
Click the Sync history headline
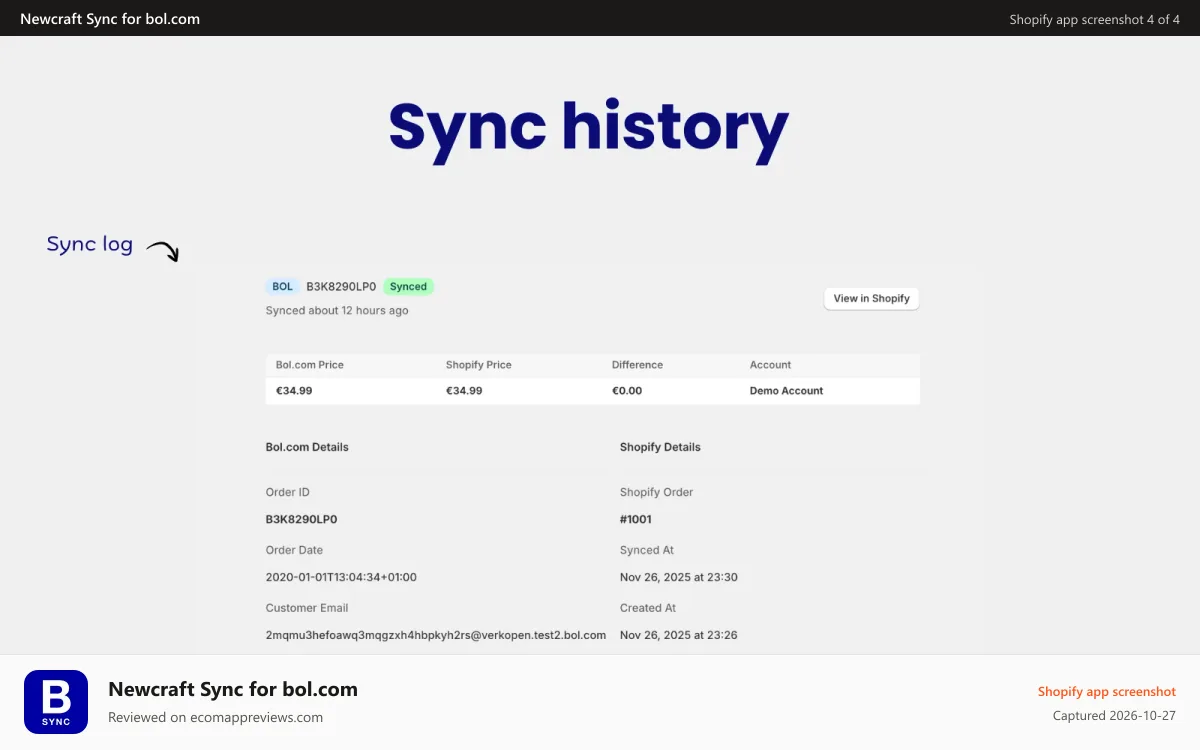(x=589, y=130)
